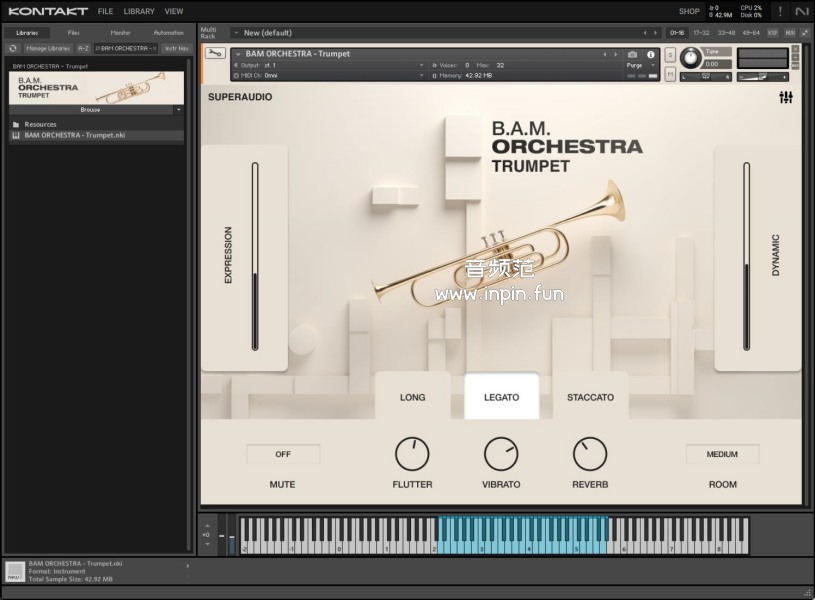The height and width of the screenshot is (600, 815).
Task: Go to next multi preset
Action: 655,33
